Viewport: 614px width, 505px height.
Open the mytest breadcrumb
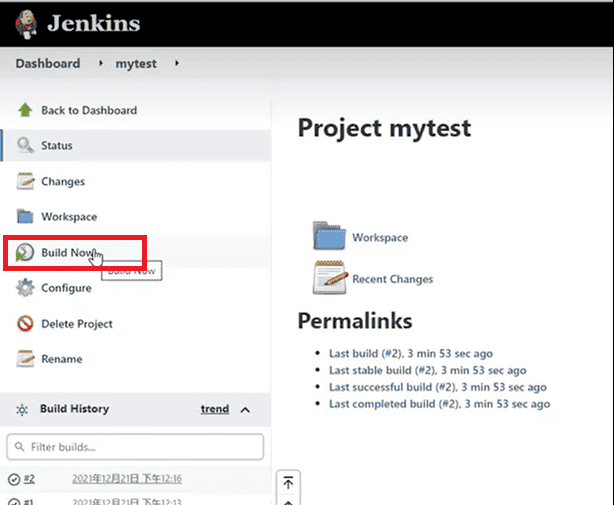pos(136,64)
